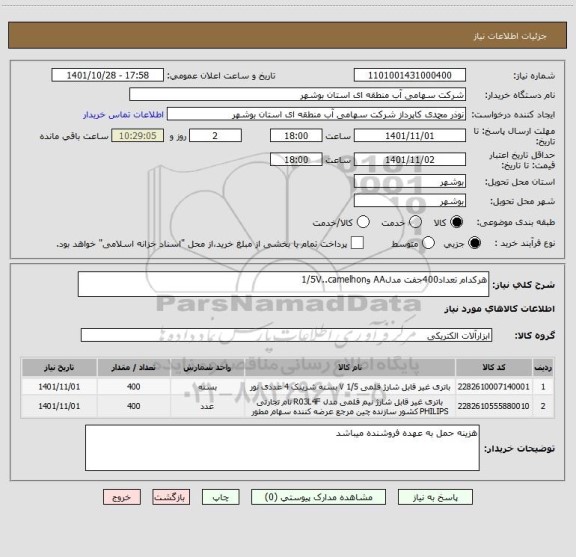Select the کالا/خدمت radio button
The image size is (576, 557).
click(x=363, y=222)
